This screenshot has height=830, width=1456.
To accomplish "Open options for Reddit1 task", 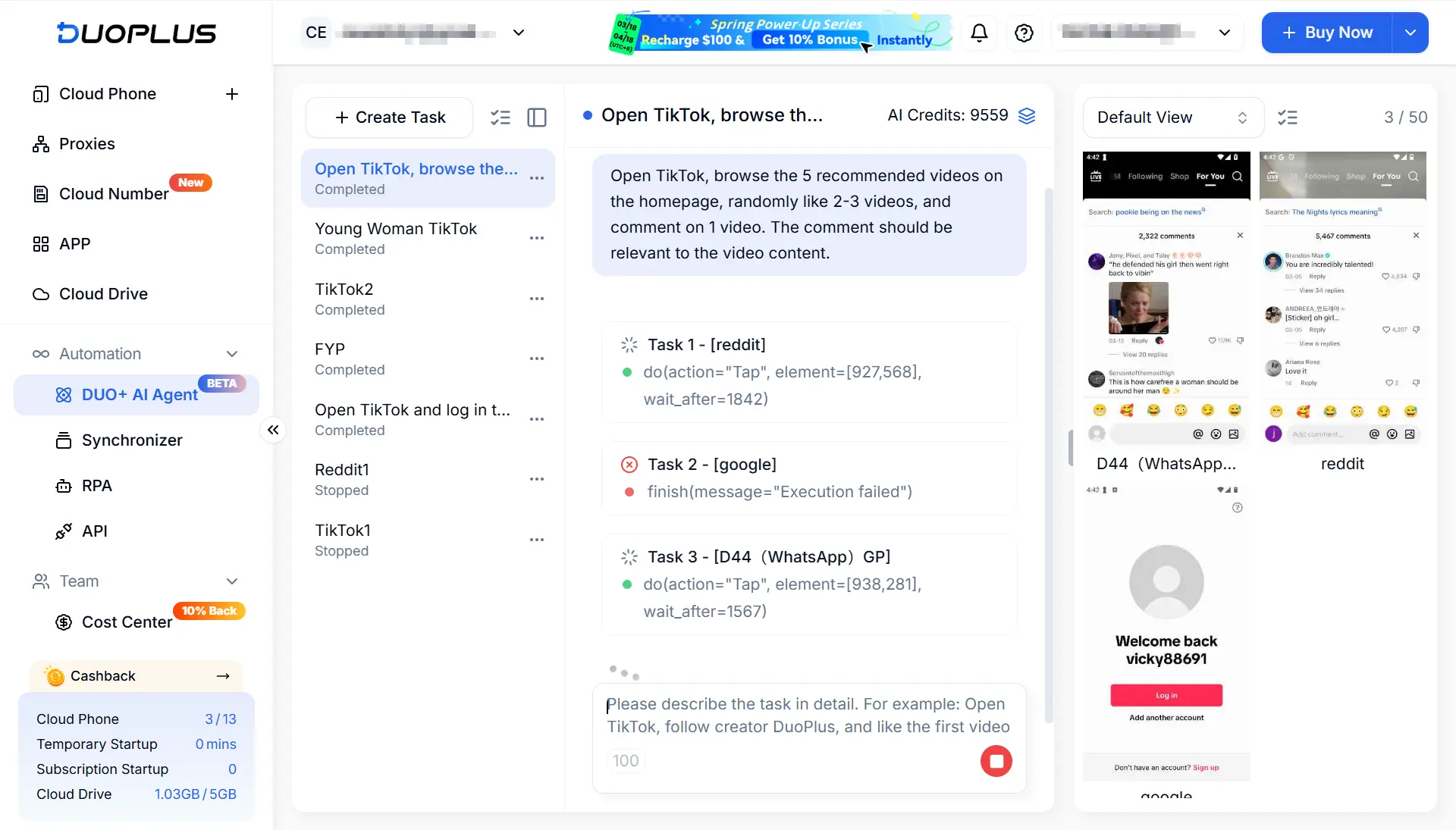I will tap(537, 479).
